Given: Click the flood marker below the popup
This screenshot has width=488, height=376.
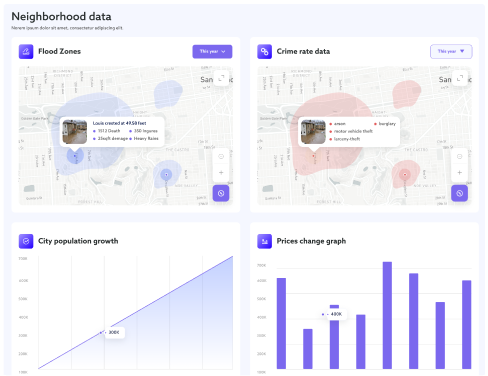Looking at the screenshot, I should click(x=75, y=156).
